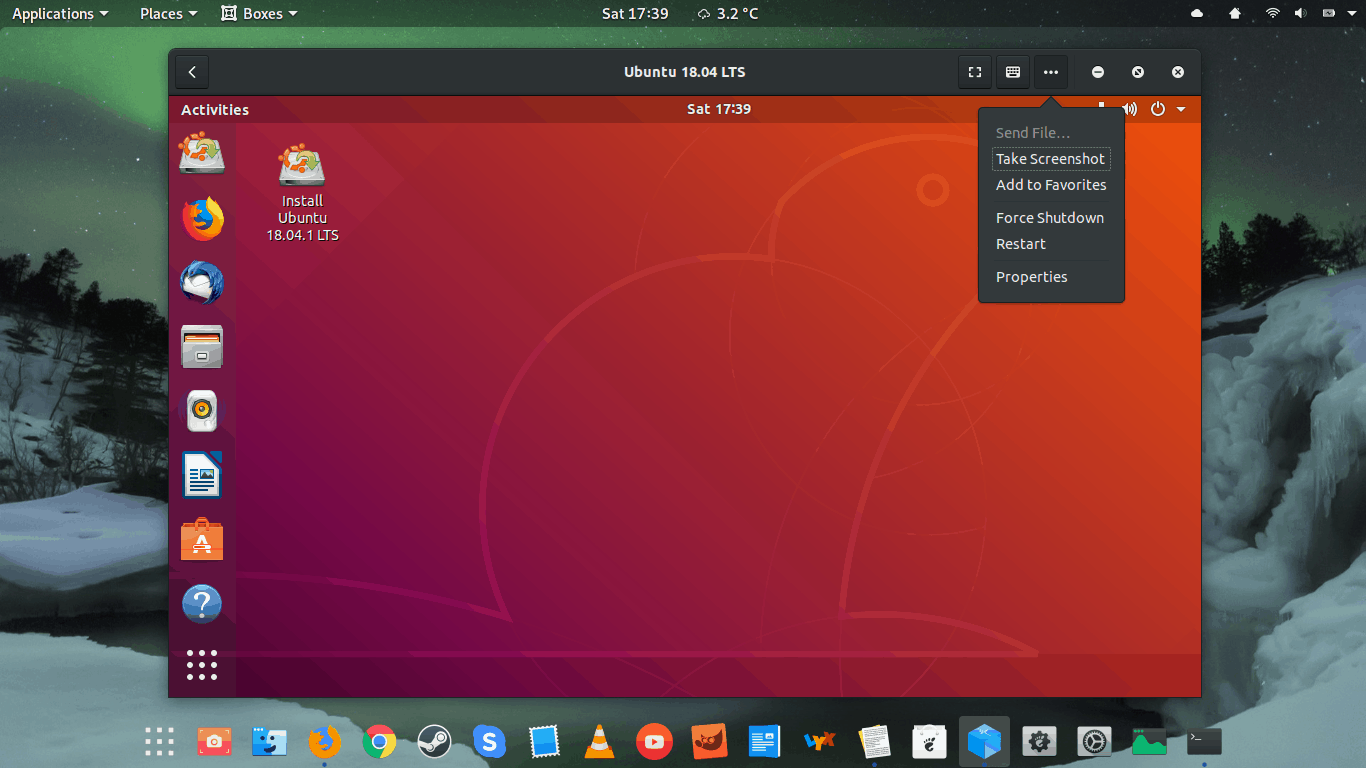Viewport: 1366px width, 768px height.
Task: Toggle fullscreen mode in Boxes header
Action: click(974, 72)
